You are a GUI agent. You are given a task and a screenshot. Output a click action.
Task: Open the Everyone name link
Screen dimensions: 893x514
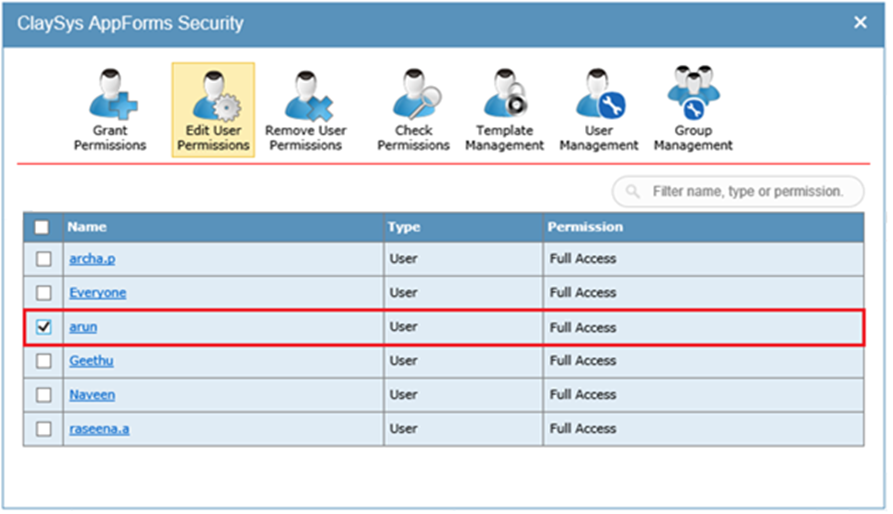tap(97, 293)
